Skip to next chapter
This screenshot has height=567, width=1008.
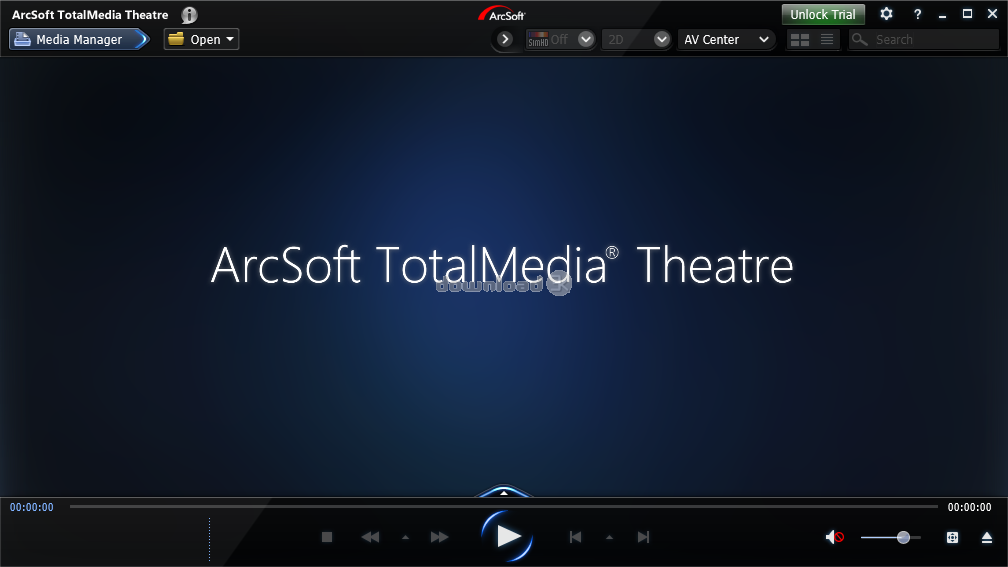(644, 537)
